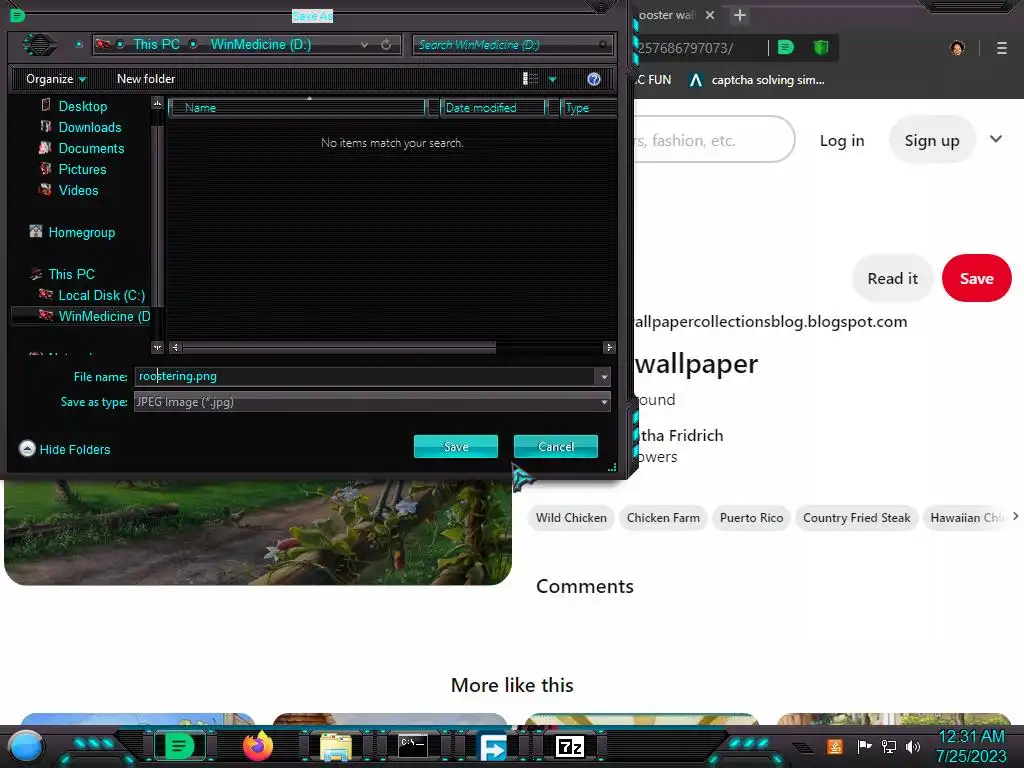This screenshot has height=768, width=1024.
Task: Open Desktop in the navigation pane
Action: coord(82,106)
